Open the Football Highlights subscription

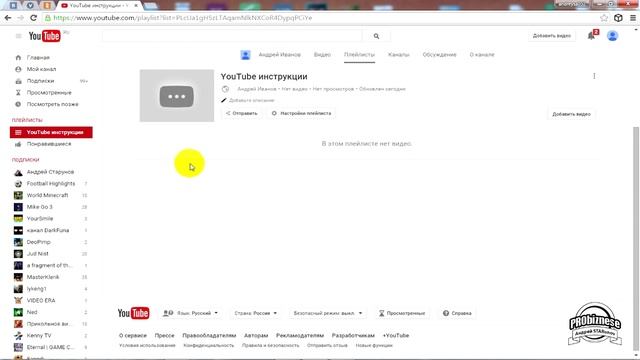pyautogui.click(x=51, y=184)
